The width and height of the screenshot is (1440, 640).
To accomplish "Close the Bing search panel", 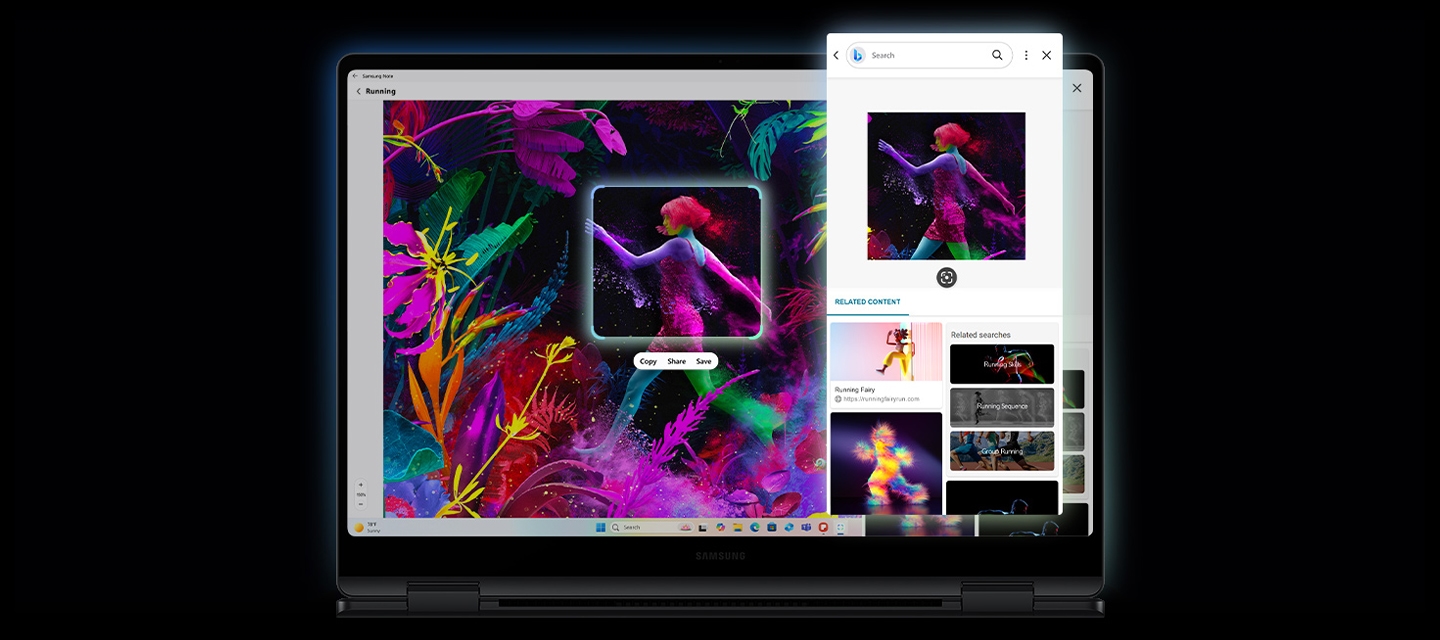I will [1046, 55].
